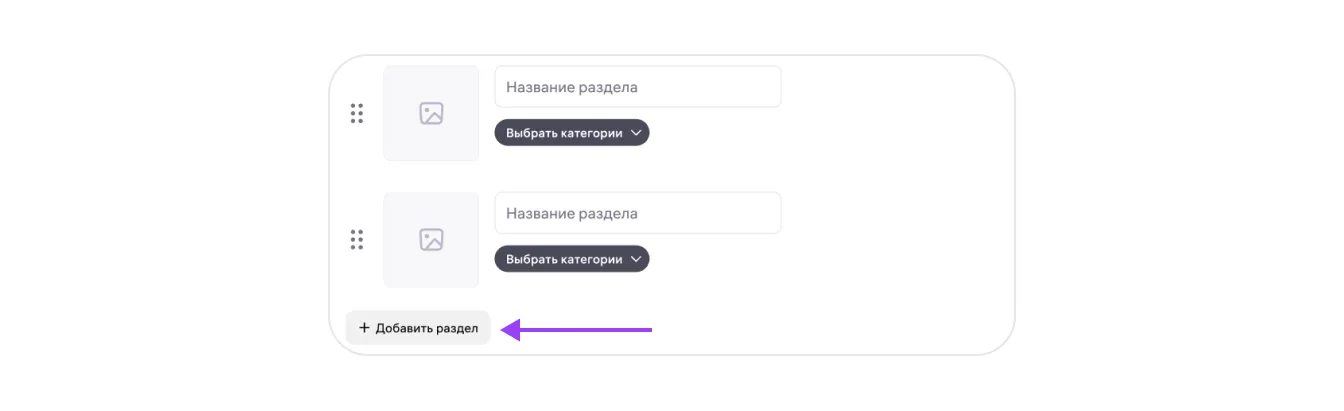Open first section's Выбрать категории dropdown
Screen dimensions: 1344x411
click(x=572, y=133)
